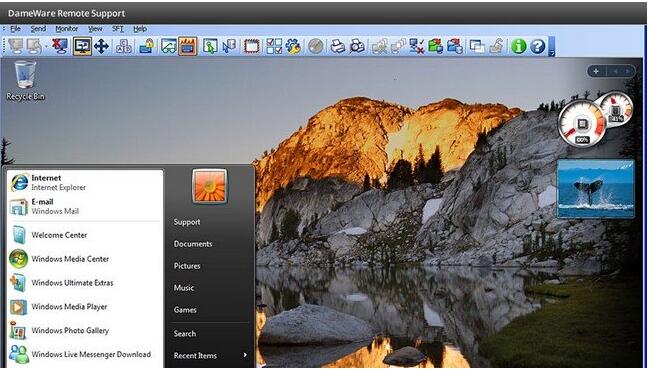Toggle the full screen monitor toolbar button
Viewport: 650px width, 372px height.
click(82, 46)
